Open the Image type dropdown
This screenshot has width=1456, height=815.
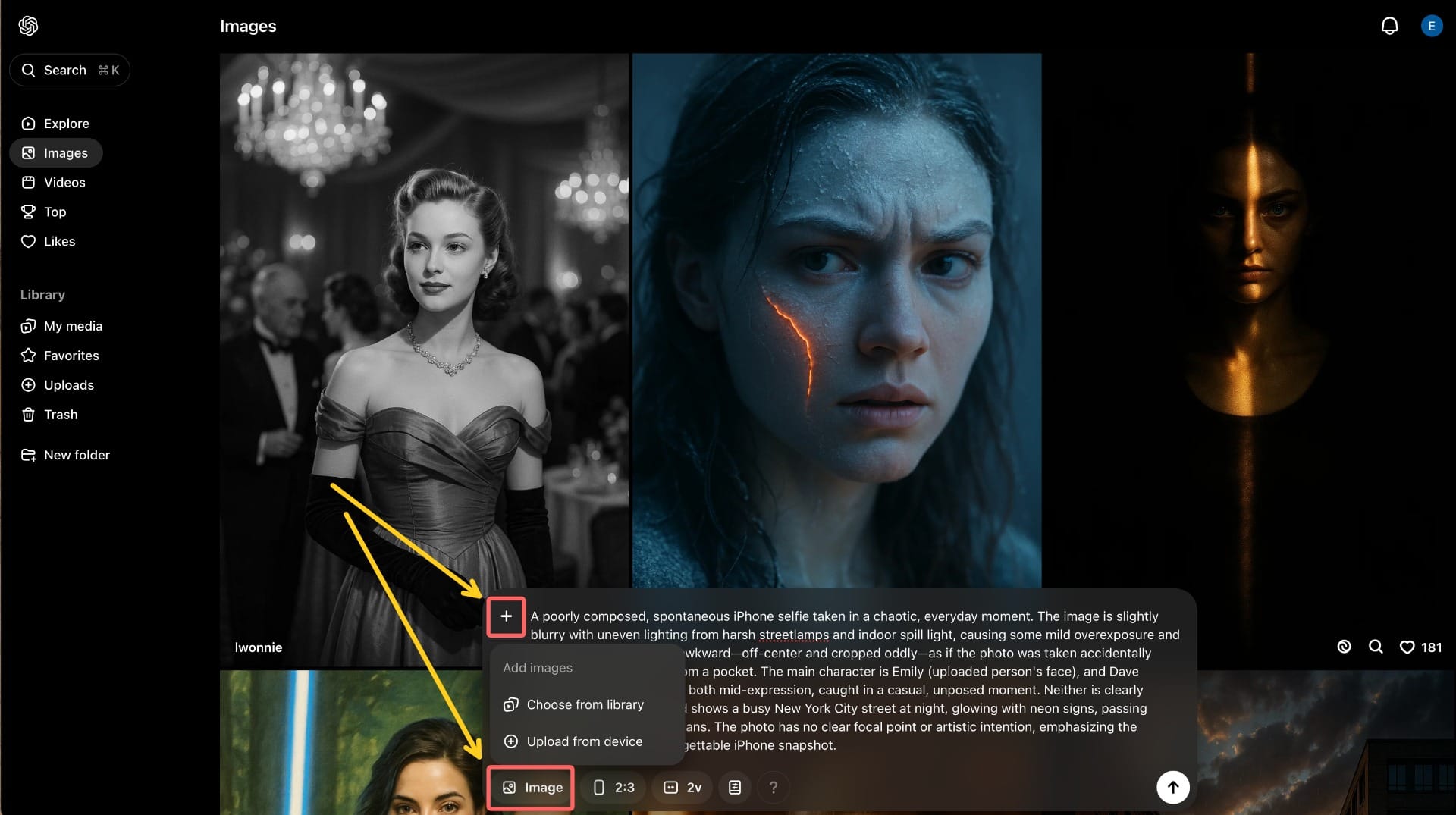point(532,788)
